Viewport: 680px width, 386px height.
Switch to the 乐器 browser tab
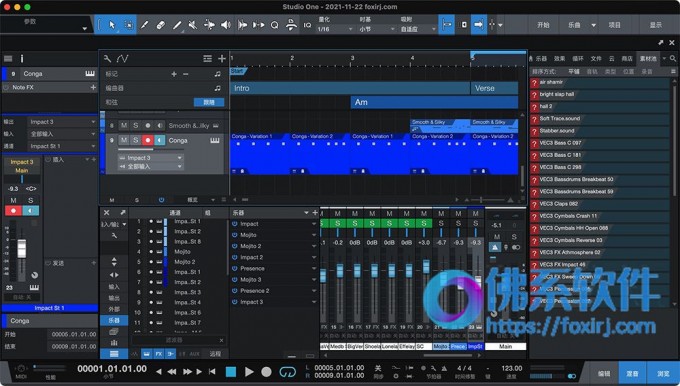click(x=541, y=59)
